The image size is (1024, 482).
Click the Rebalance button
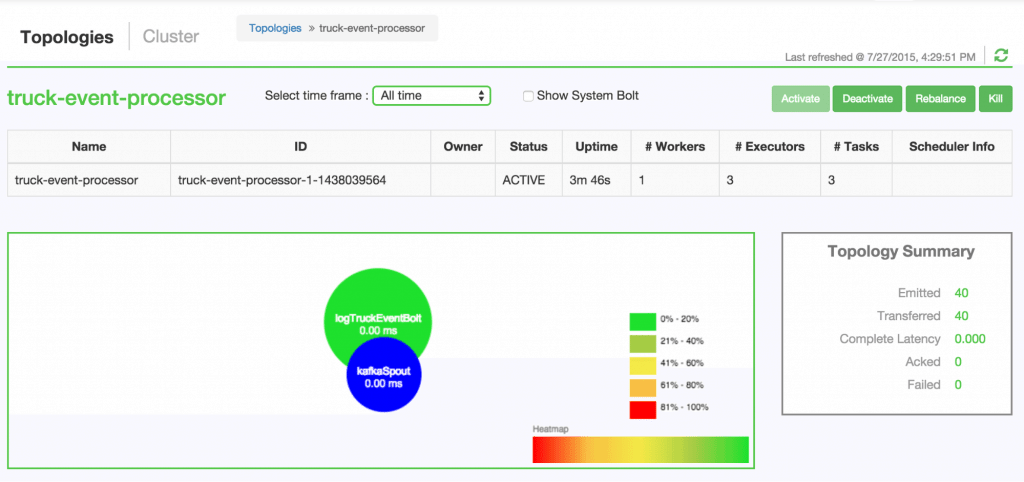point(938,99)
